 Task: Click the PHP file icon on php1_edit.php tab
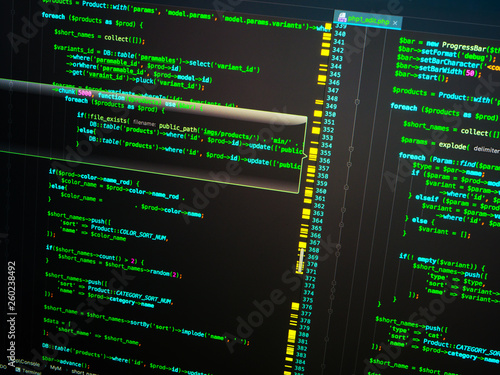342,18
